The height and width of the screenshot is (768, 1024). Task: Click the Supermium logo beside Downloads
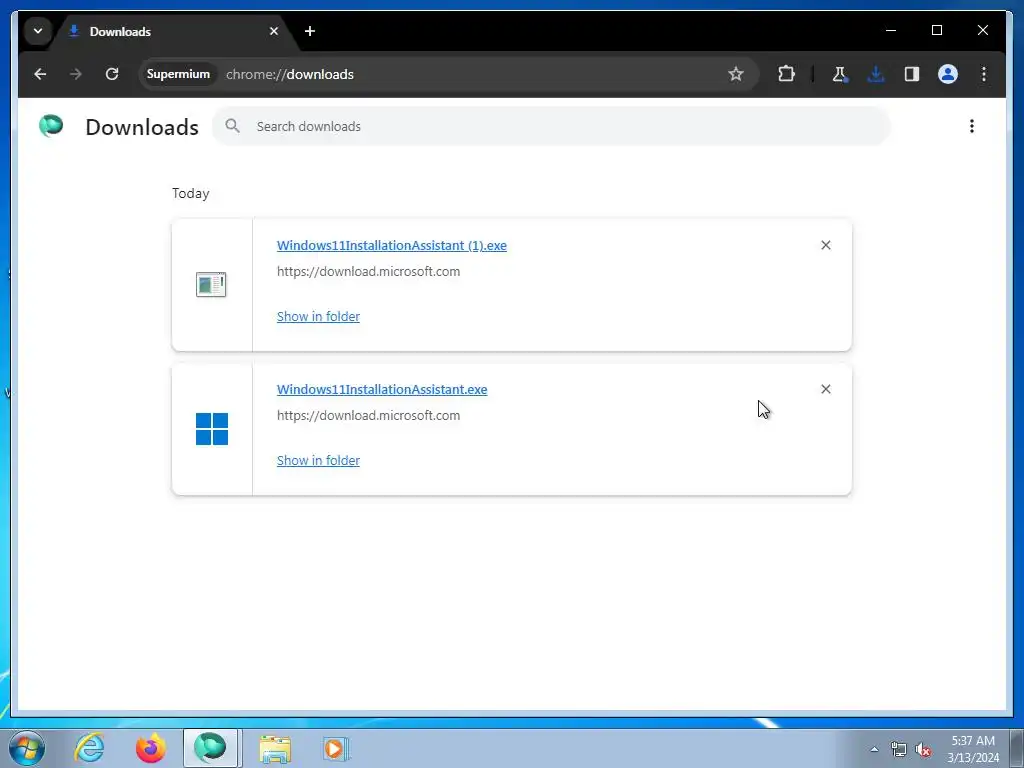pos(51,126)
